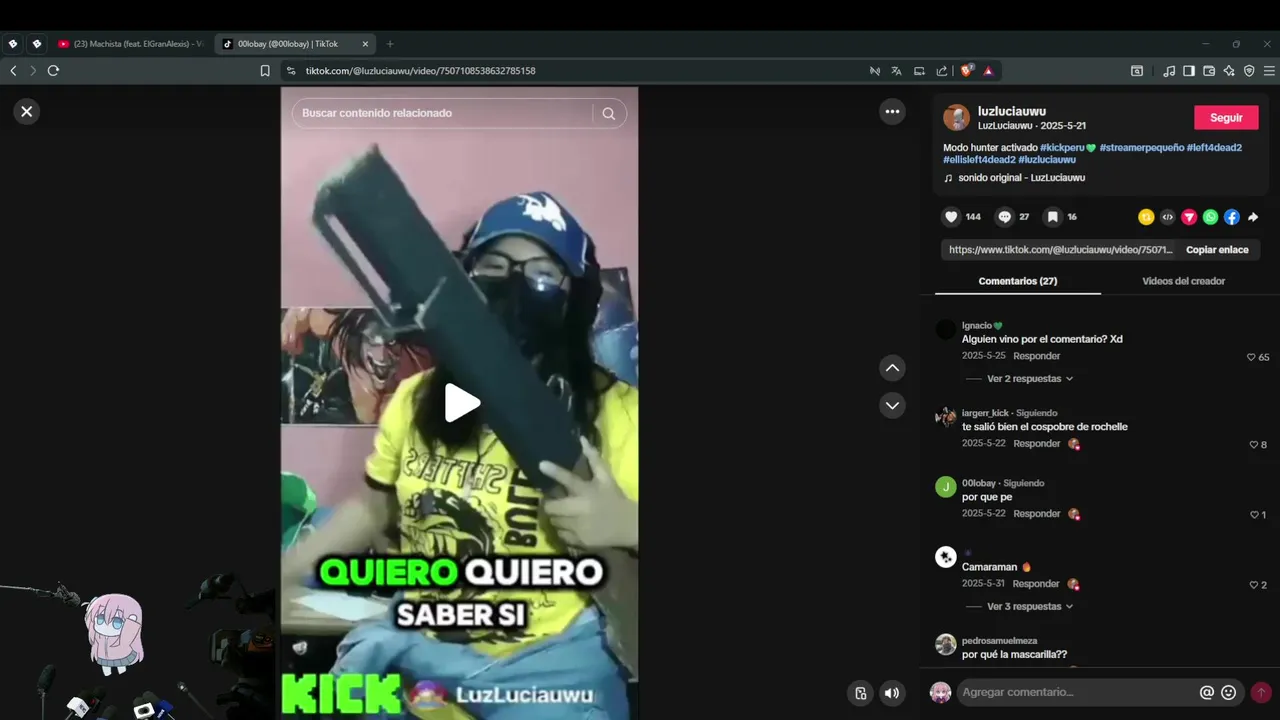Viewport: 1280px width, 720px height.
Task: Toggle the auto-scroll icon beside volume button
Action: click(860, 693)
